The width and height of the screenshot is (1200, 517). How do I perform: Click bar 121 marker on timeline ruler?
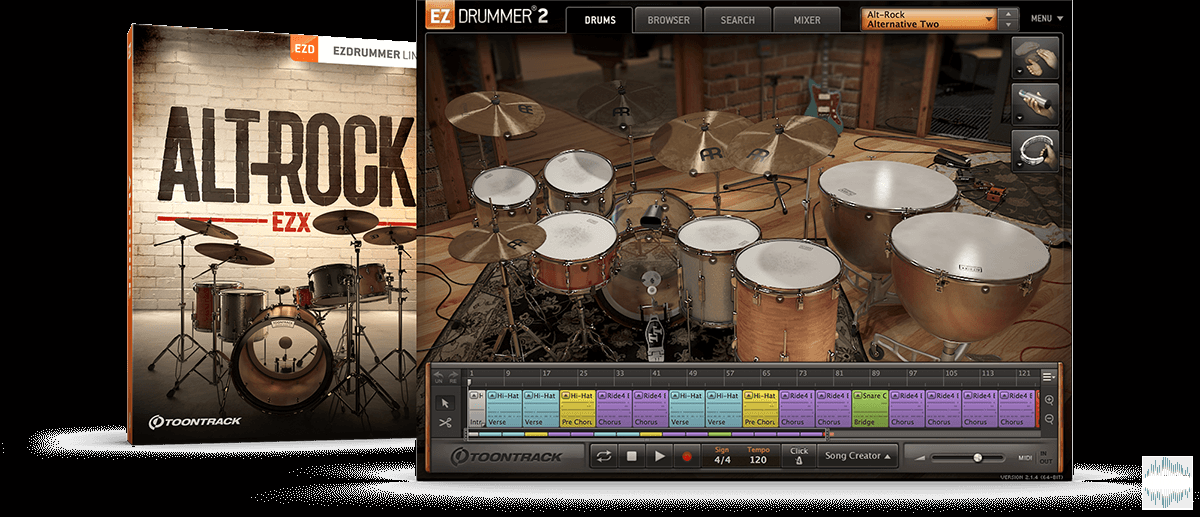(1023, 373)
